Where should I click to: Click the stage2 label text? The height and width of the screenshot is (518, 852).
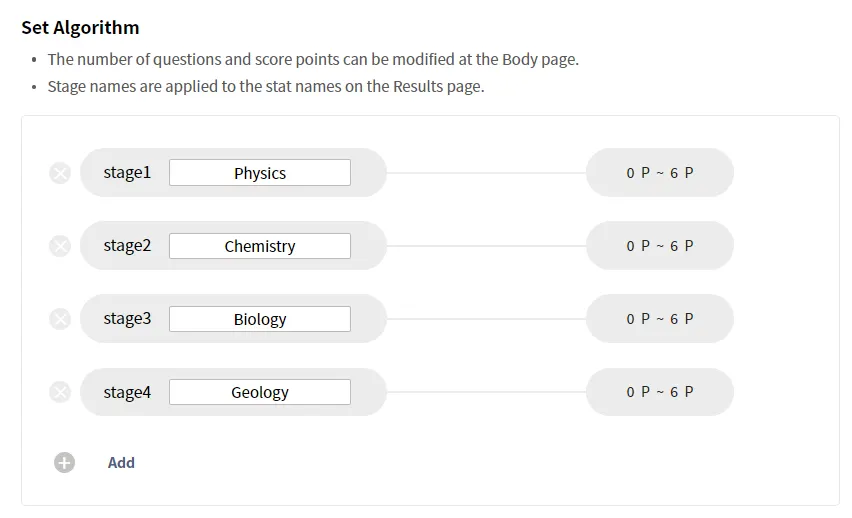(x=127, y=246)
